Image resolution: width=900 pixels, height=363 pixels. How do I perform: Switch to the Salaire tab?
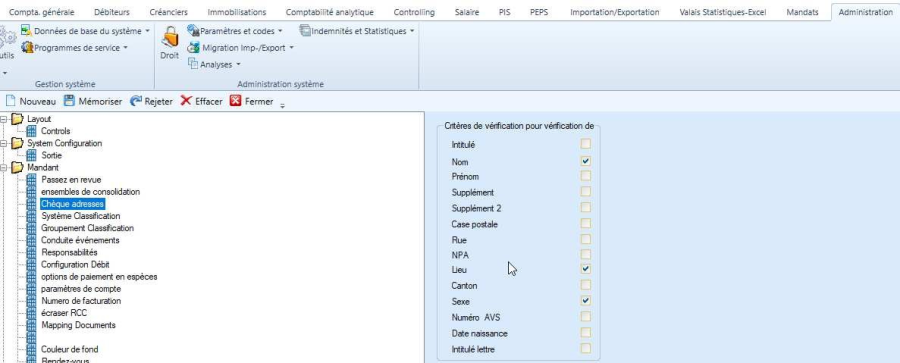click(x=467, y=12)
